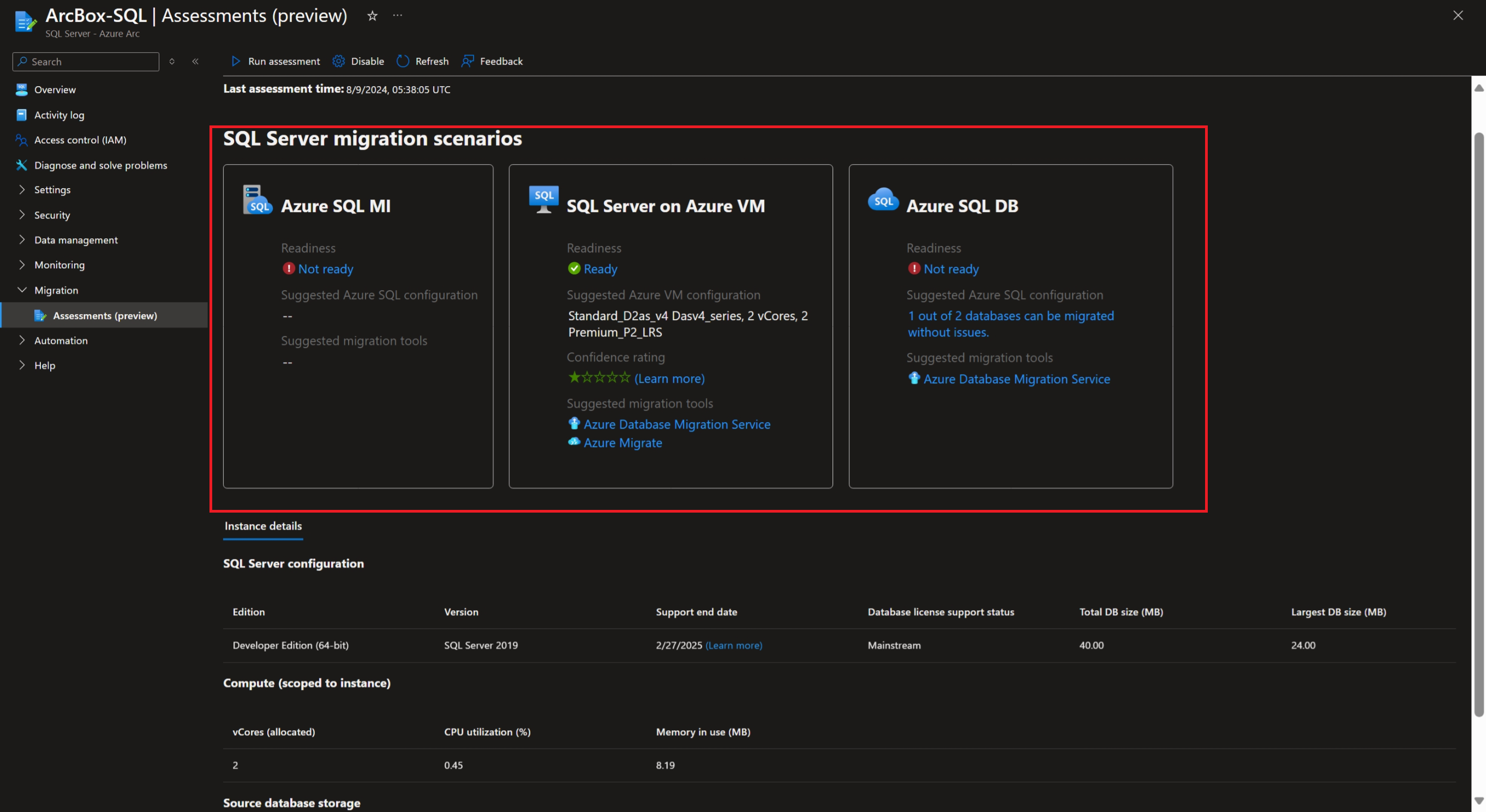1486x812 pixels.
Task: Click the Run assessment play icon
Action: point(235,61)
